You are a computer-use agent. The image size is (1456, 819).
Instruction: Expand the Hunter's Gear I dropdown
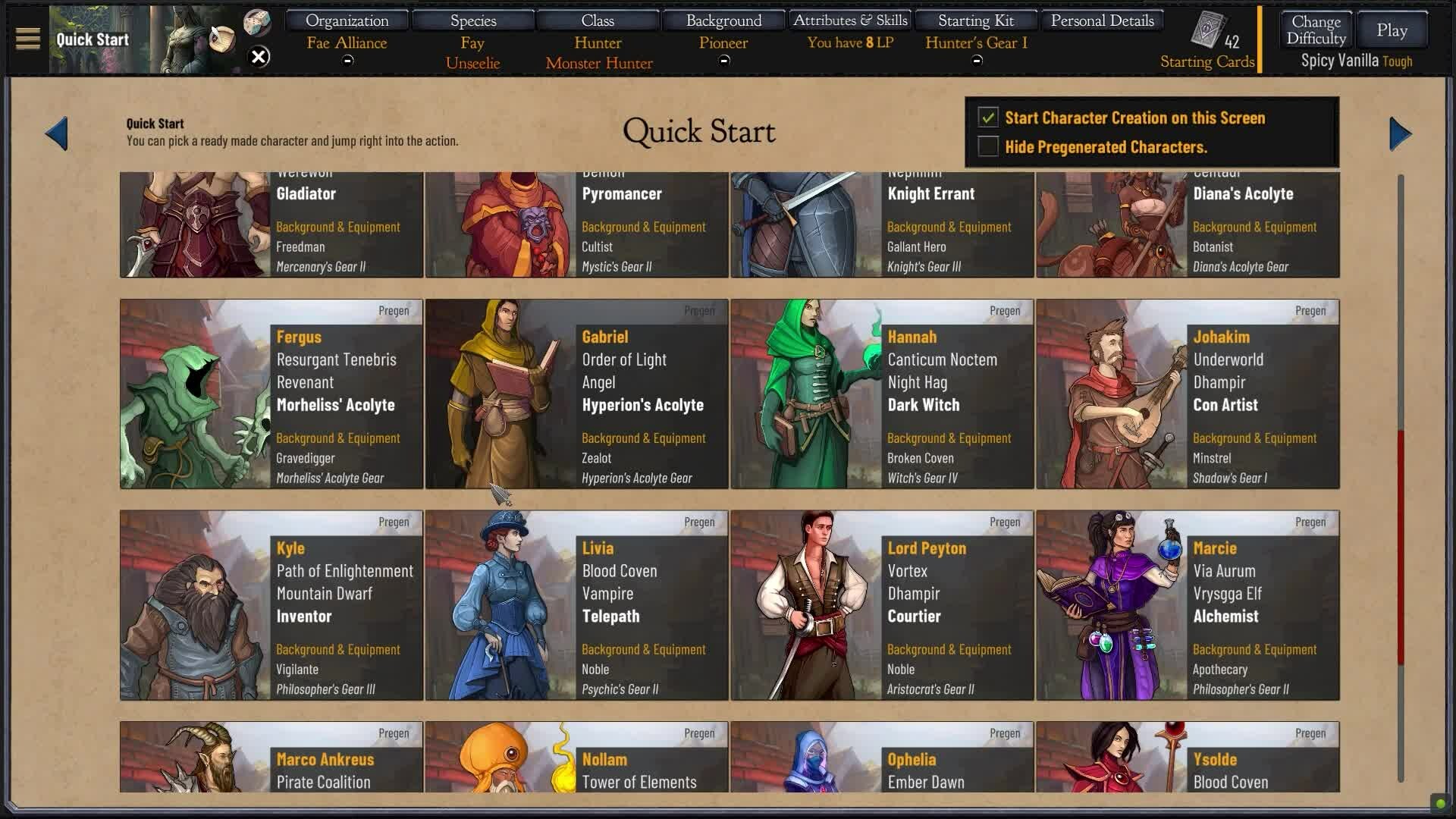pyautogui.click(x=977, y=61)
